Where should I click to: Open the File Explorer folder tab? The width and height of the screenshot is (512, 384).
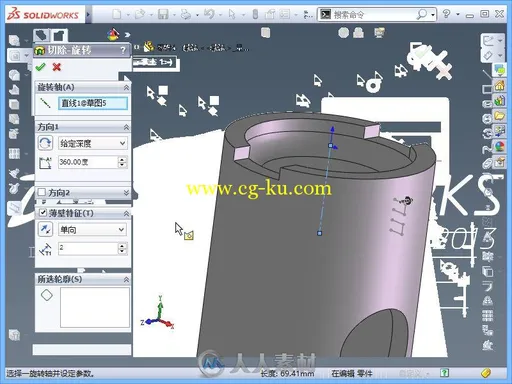pos(499,116)
